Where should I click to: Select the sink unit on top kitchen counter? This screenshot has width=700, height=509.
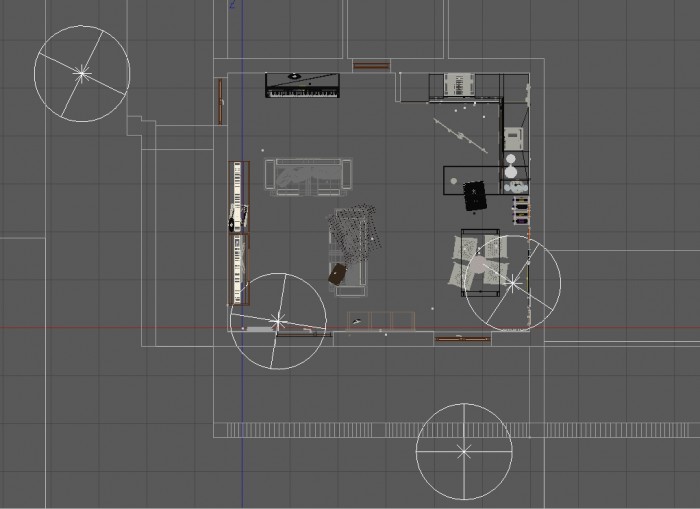458,84
